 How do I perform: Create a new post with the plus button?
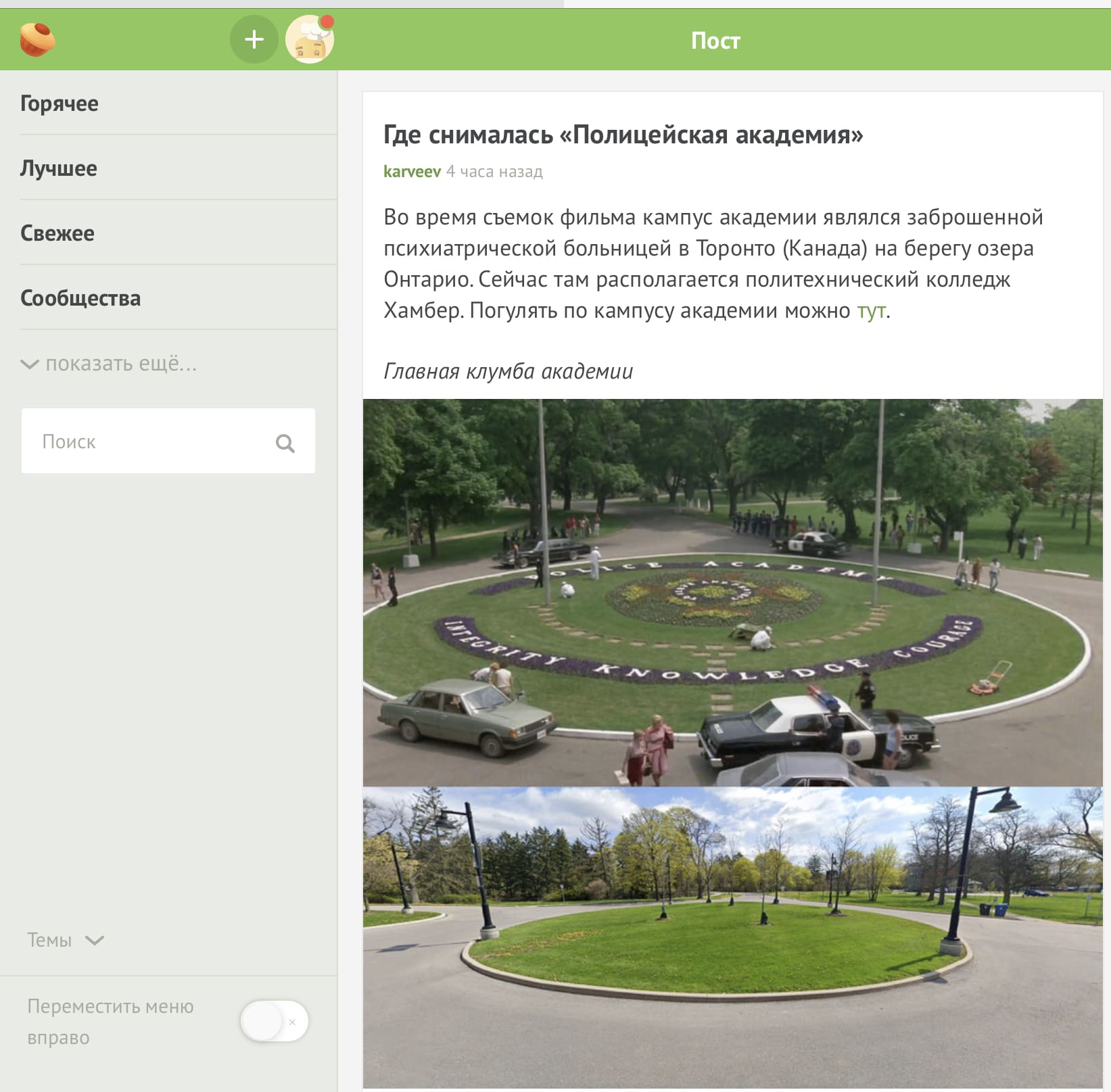254,40
